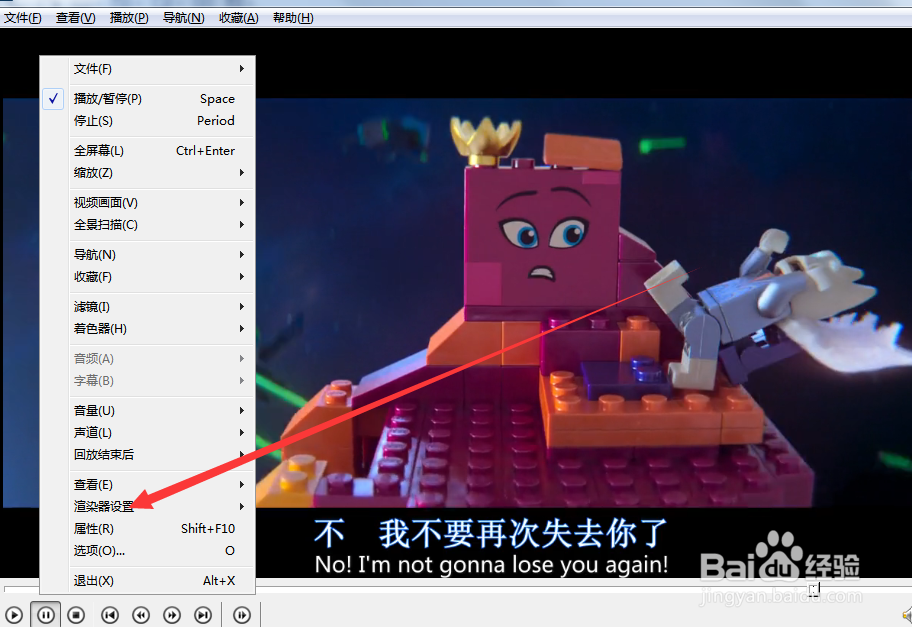Click the rewind playback icon

pyautogui.click(x=140, y=615)
